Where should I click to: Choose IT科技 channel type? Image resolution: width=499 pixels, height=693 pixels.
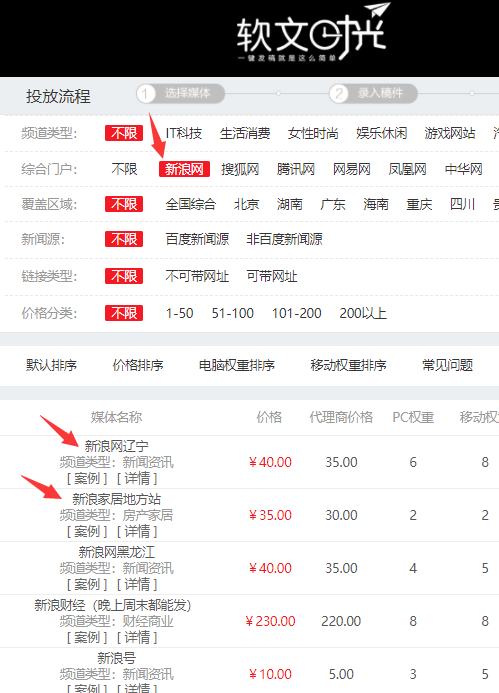(x=184, y=133)
